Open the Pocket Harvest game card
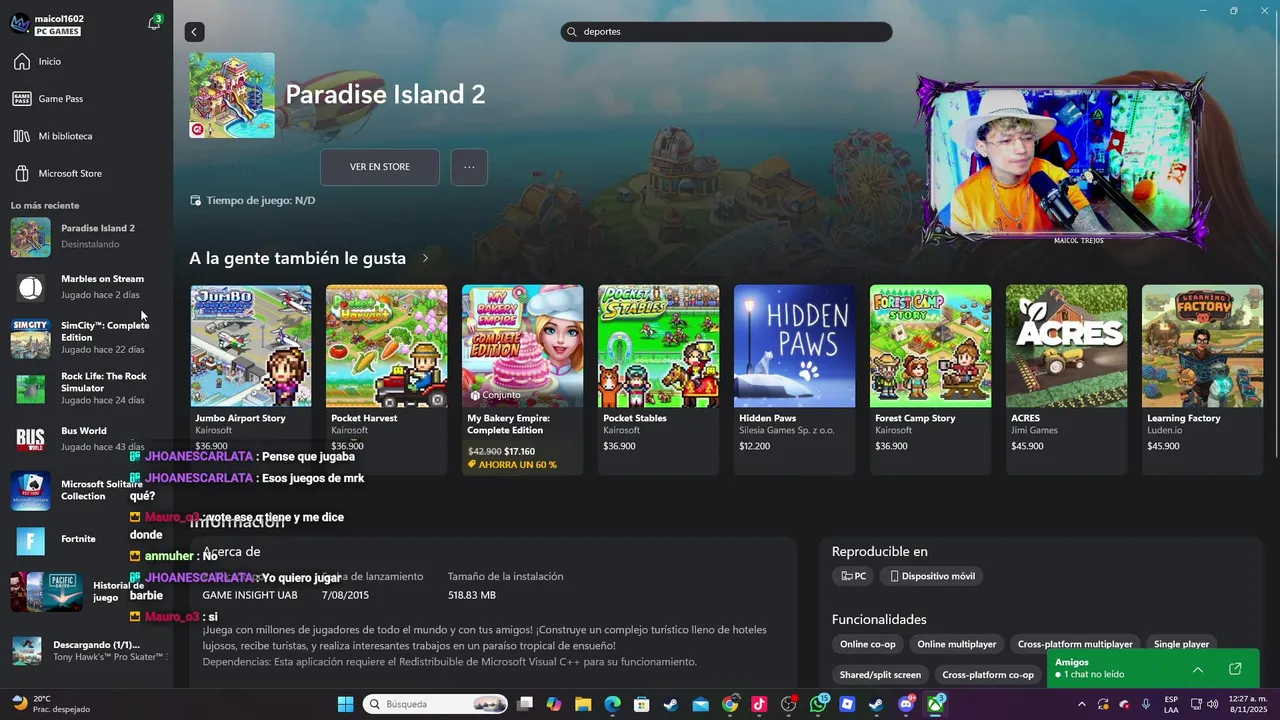This screenshot has height=720, width=1280. 387,379
